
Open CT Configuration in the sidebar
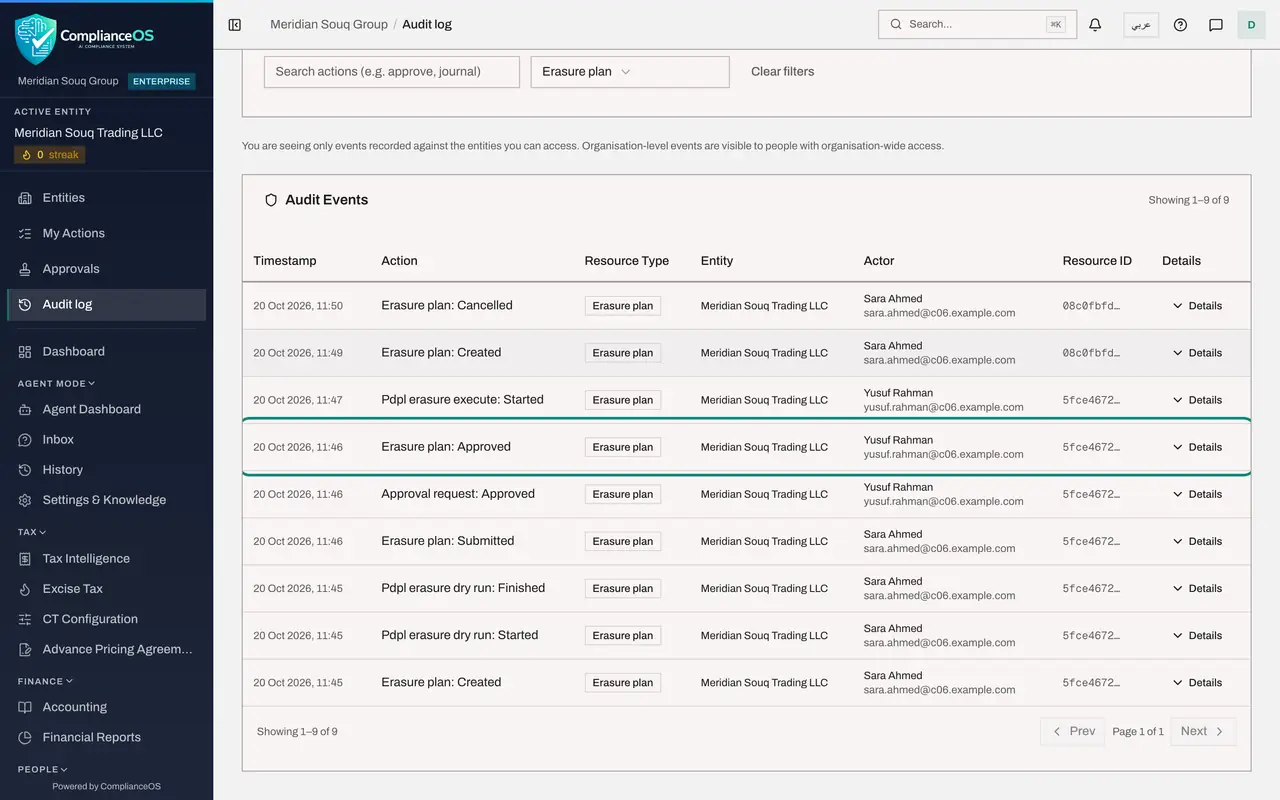point(106,619)
